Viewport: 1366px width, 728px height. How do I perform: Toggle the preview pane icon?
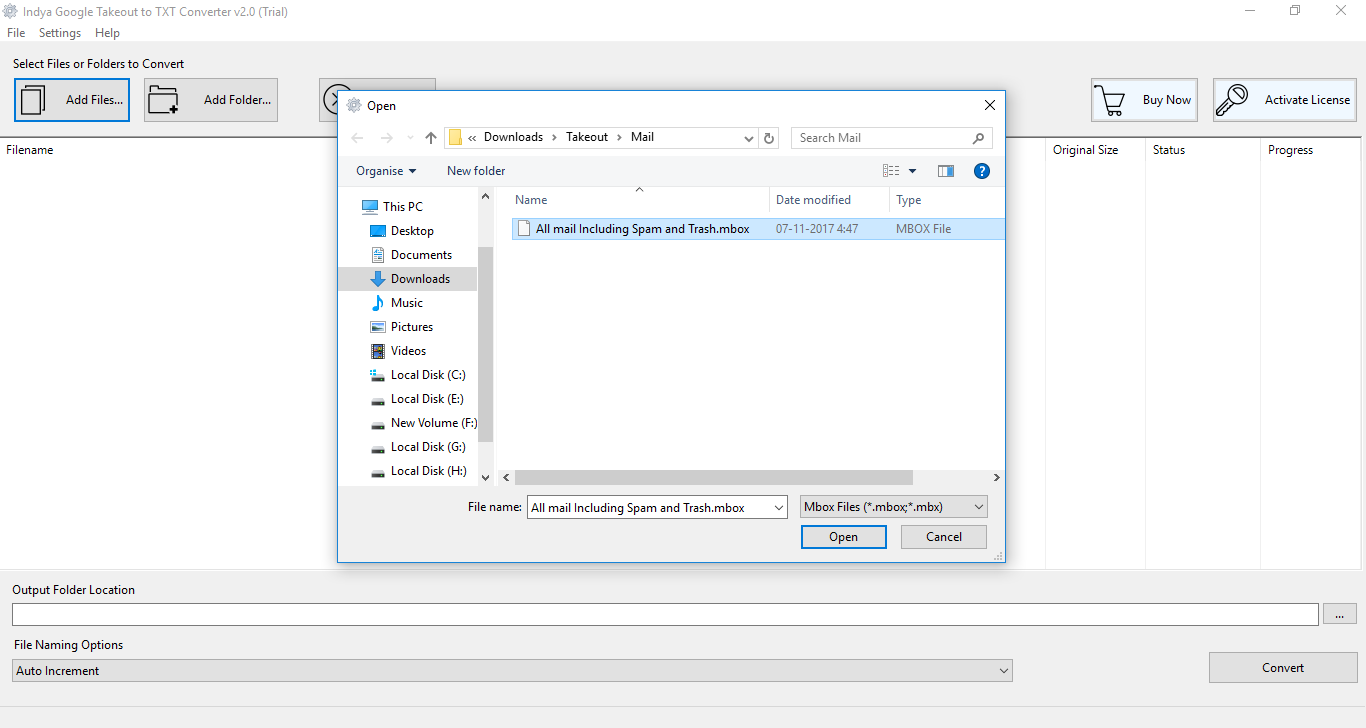[946, 171]
